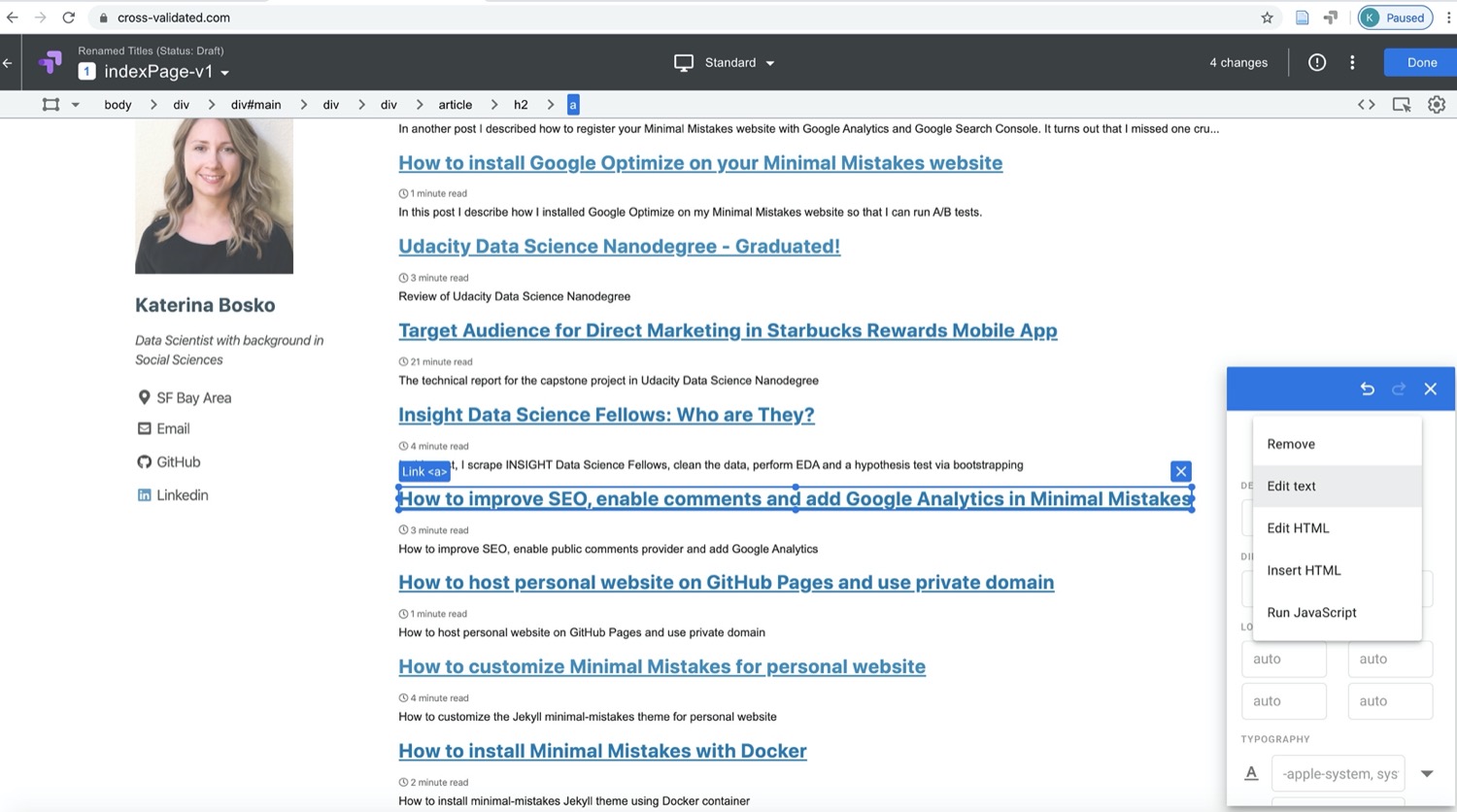The image size is (1457, 812).
Task: Close the editor panel
Action: pyautogui.click(x=1431, y=389)
